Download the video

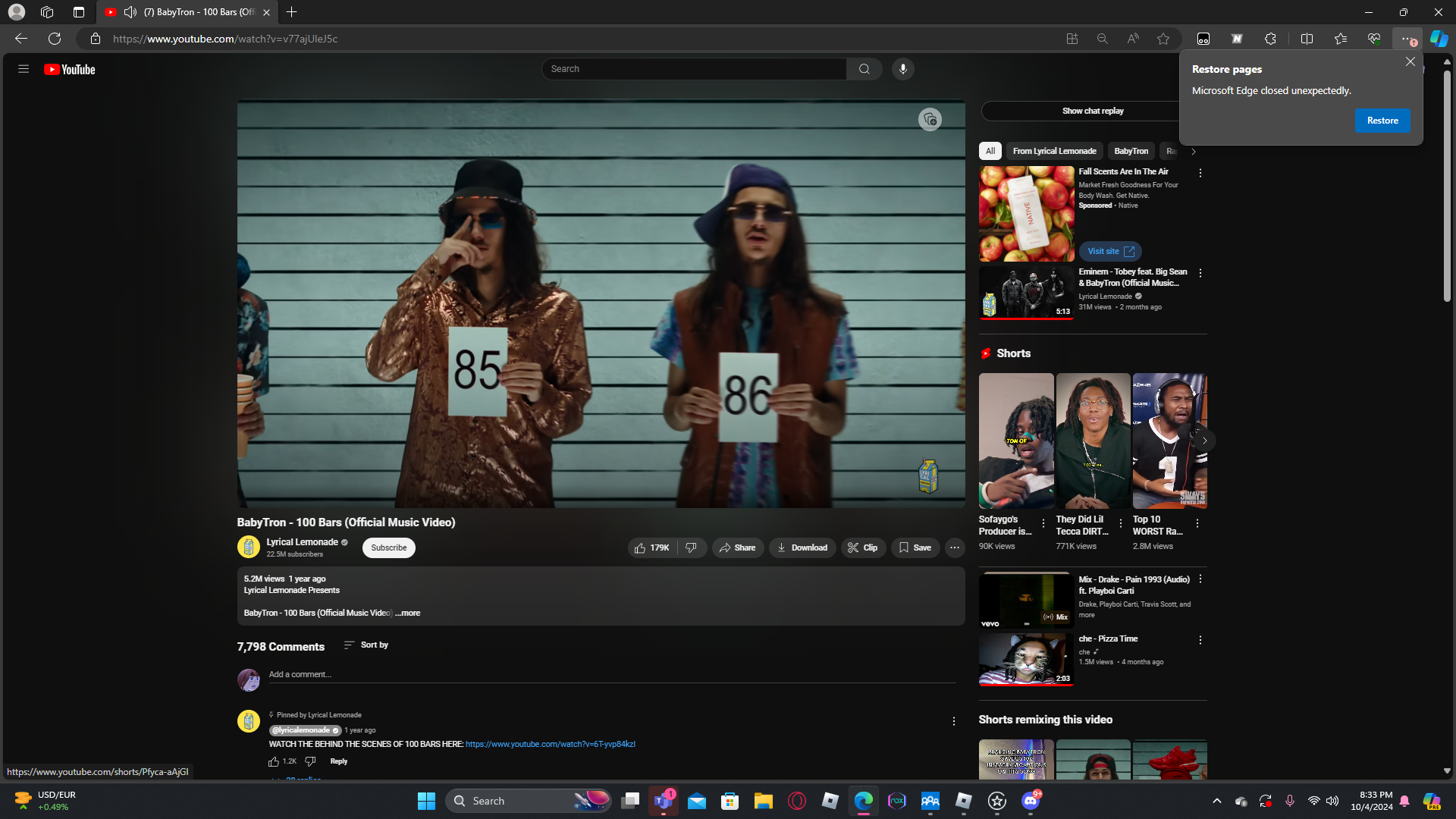802,548
